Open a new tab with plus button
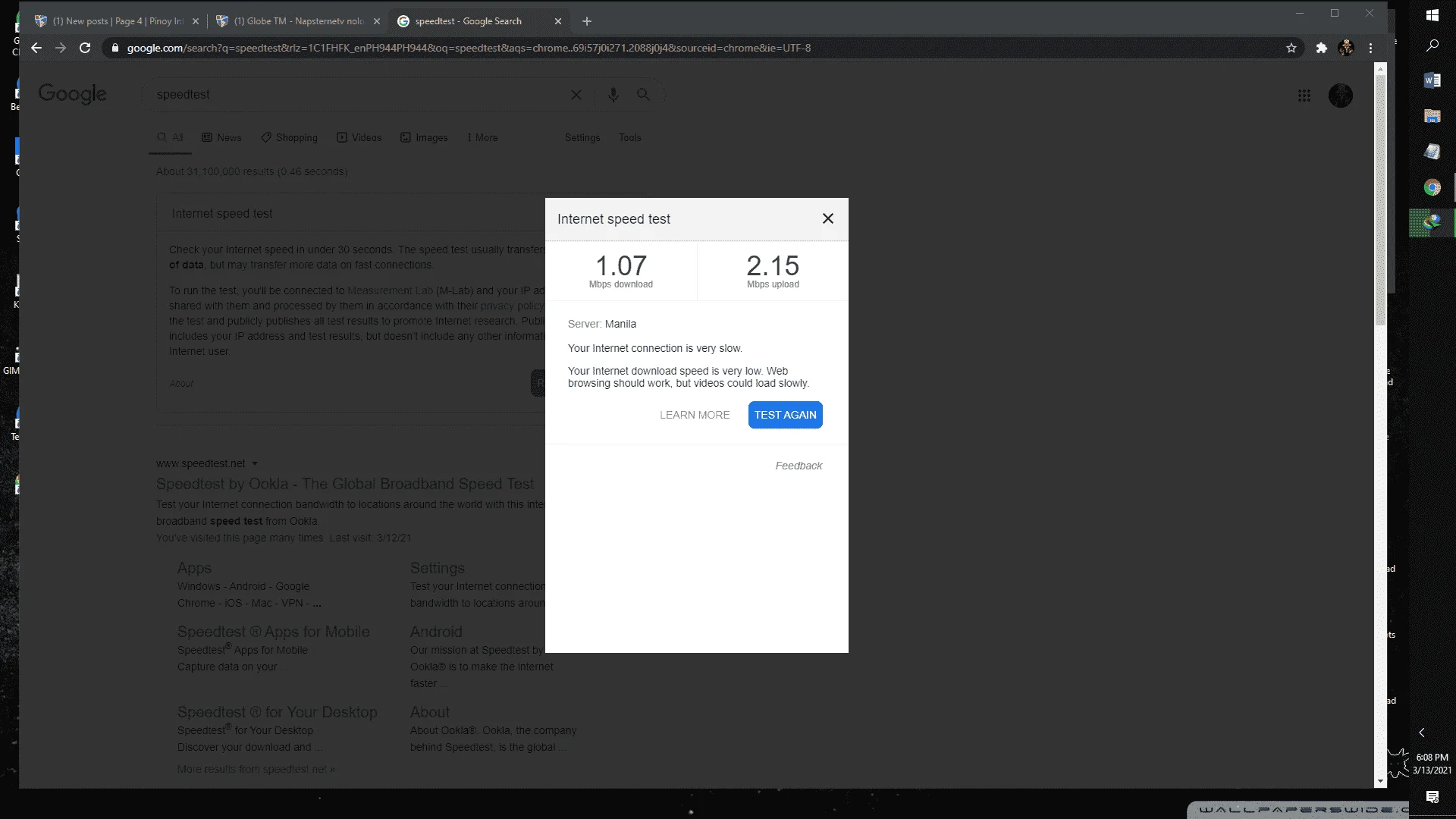Image resolution: width=1456 pixels, height=819 pixels. [x=586, y=21]
